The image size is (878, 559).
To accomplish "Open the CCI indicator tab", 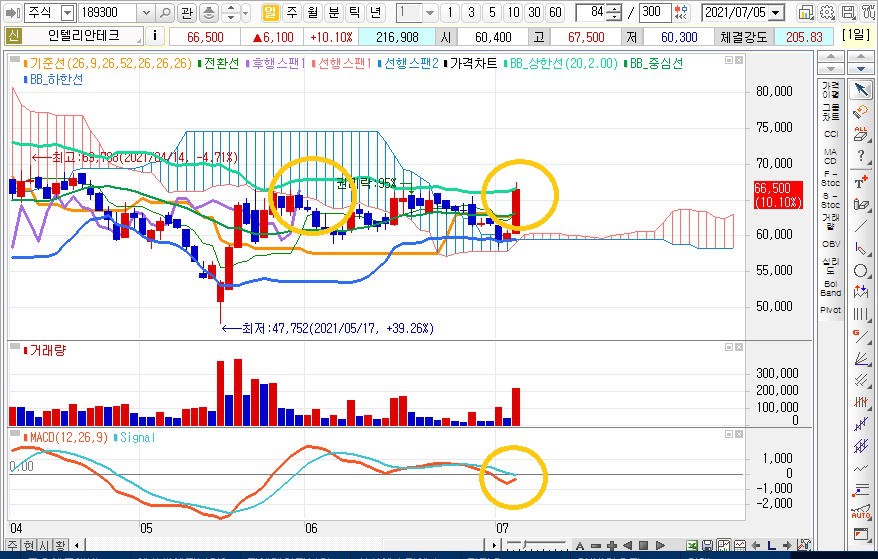I will (x=830, y=134).
